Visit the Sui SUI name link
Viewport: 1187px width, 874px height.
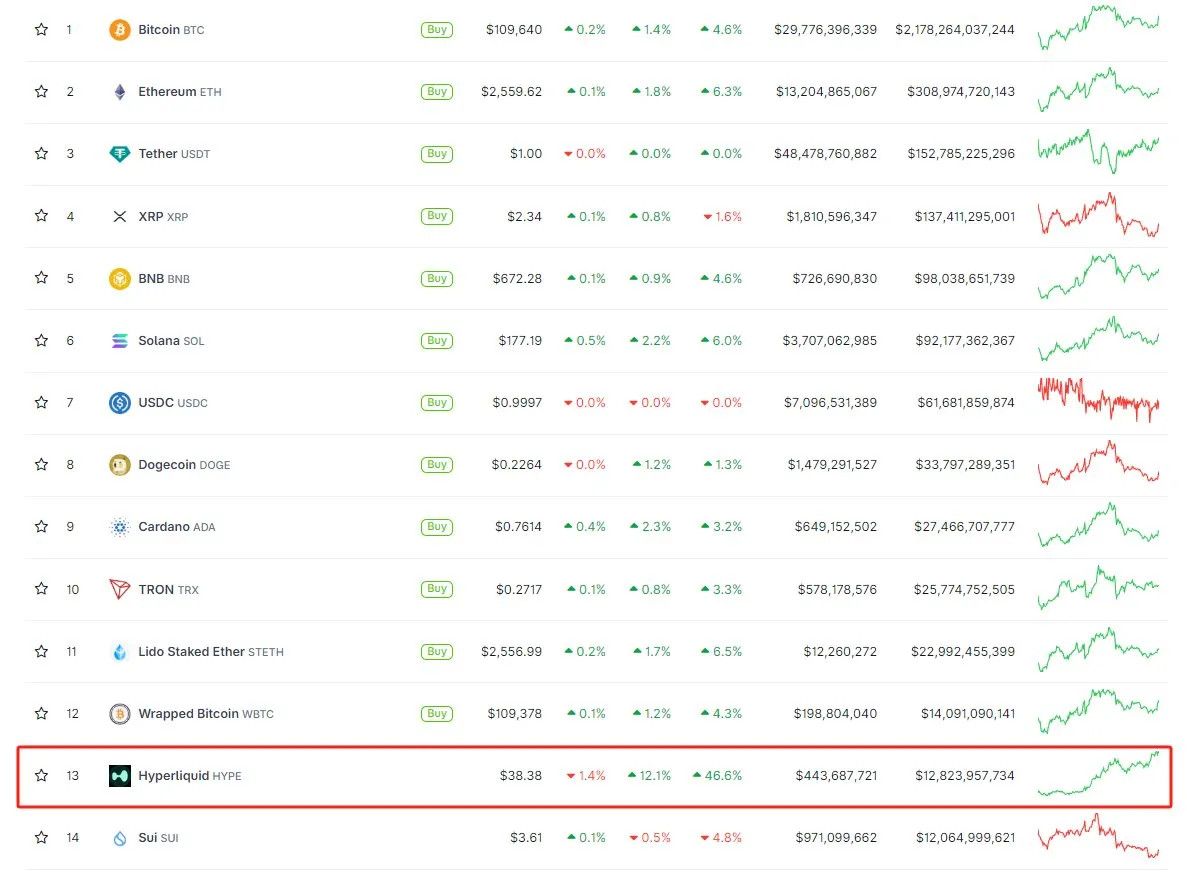[x=158, y=838]
